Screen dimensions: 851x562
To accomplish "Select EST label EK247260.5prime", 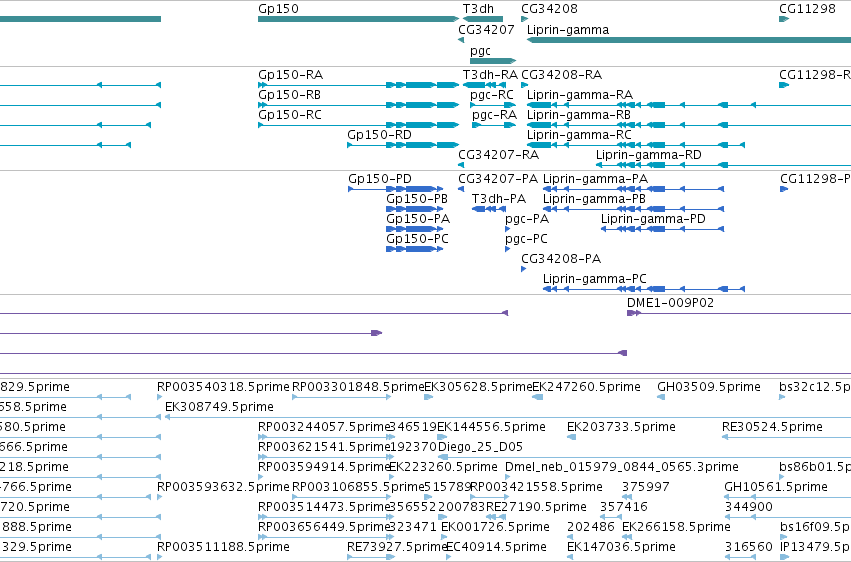I will tap(587, 387).
